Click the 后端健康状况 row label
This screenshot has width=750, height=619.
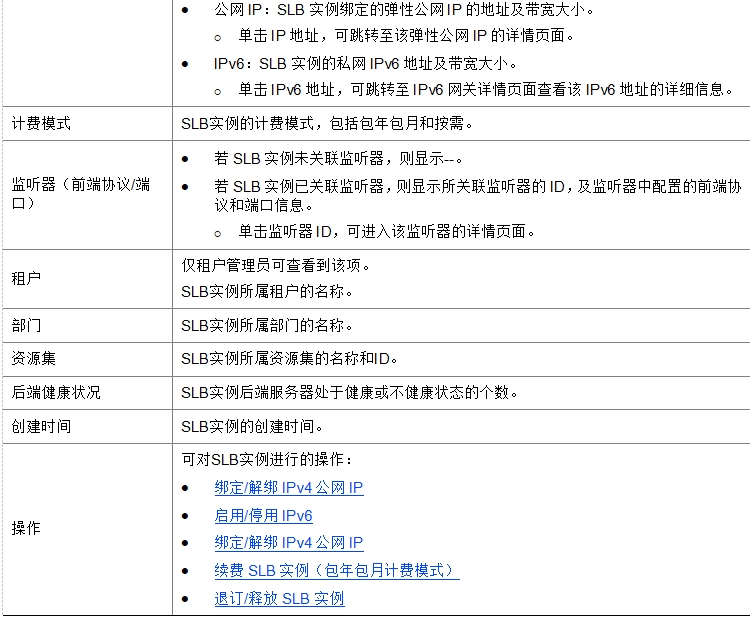point(56,392)
